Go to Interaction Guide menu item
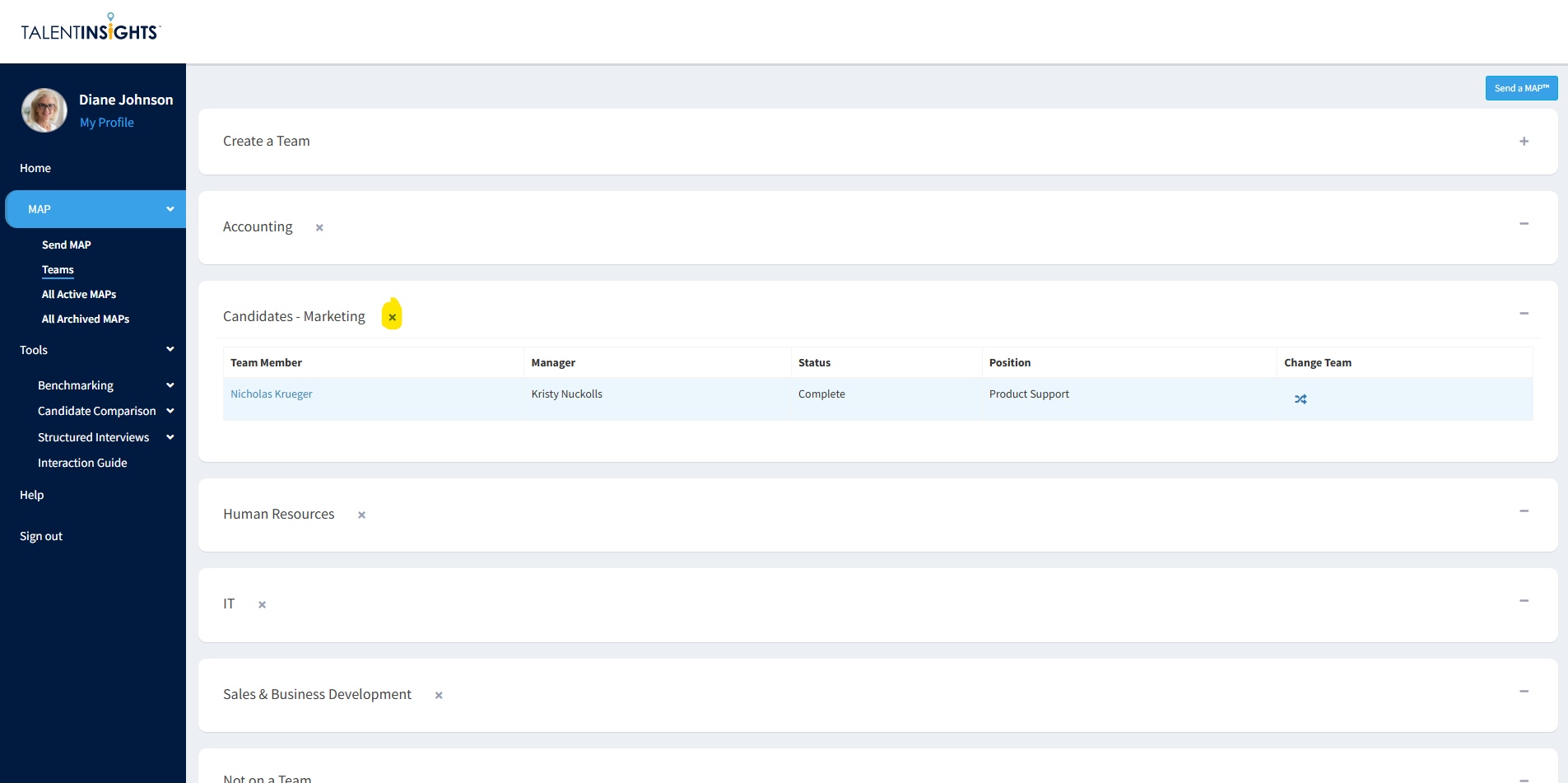Screen dimensions: 1568x783 (x=82, y=464)
